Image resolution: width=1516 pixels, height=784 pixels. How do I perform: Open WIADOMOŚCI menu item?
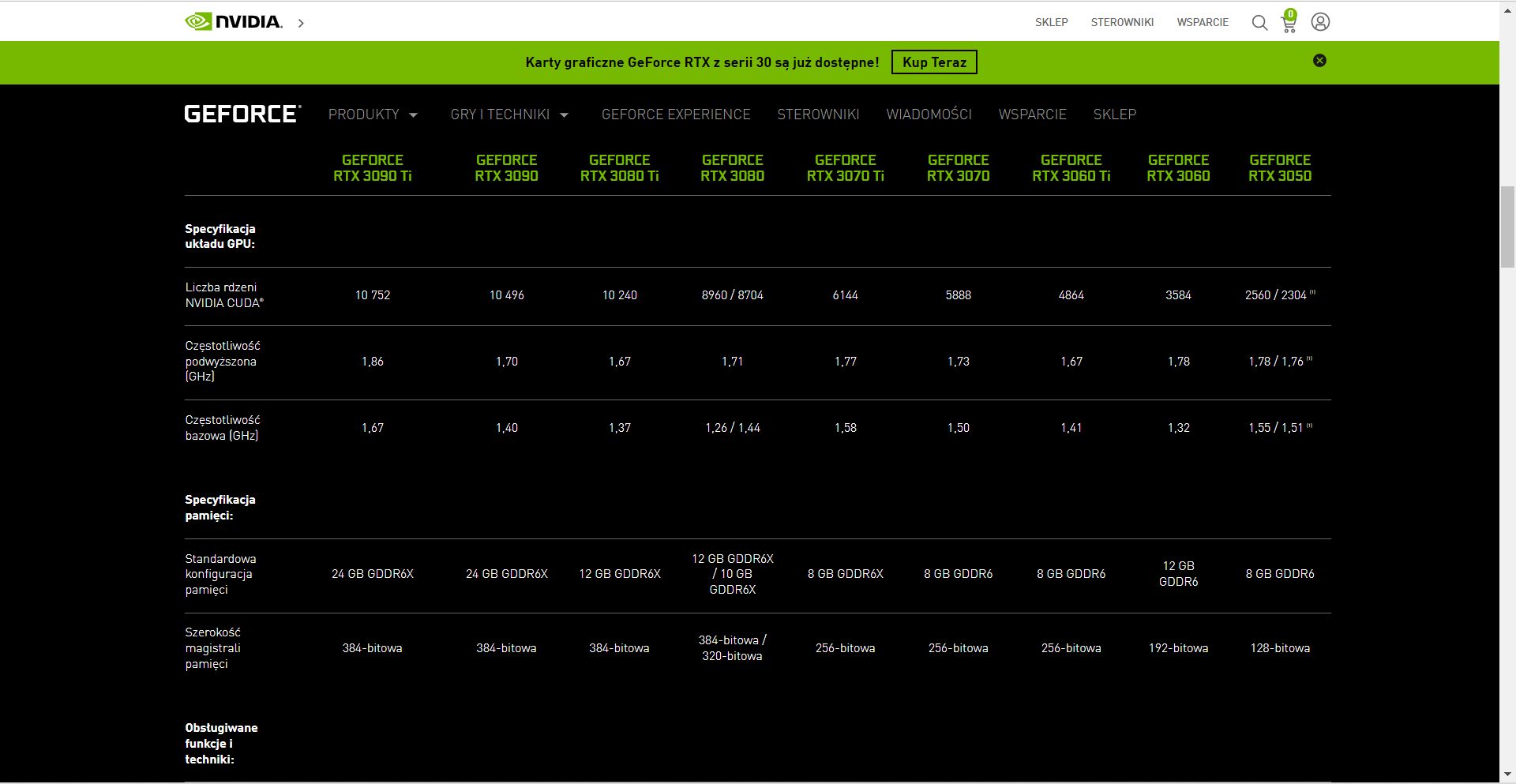929,114
